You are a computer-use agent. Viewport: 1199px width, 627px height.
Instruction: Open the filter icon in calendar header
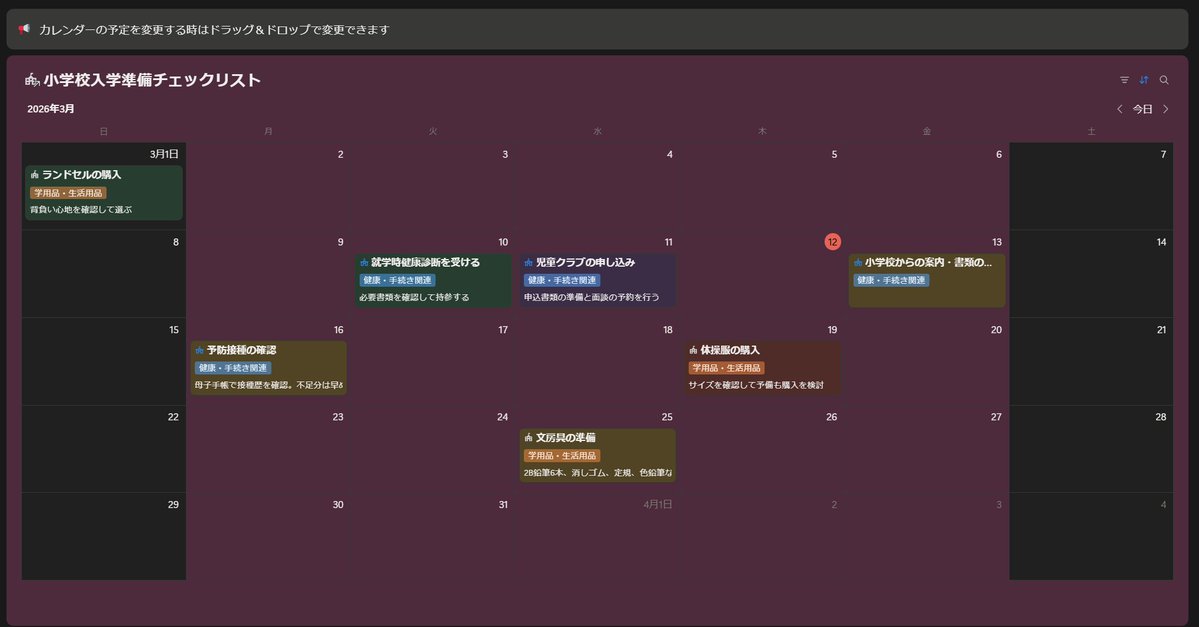(x=1124, y=80)
